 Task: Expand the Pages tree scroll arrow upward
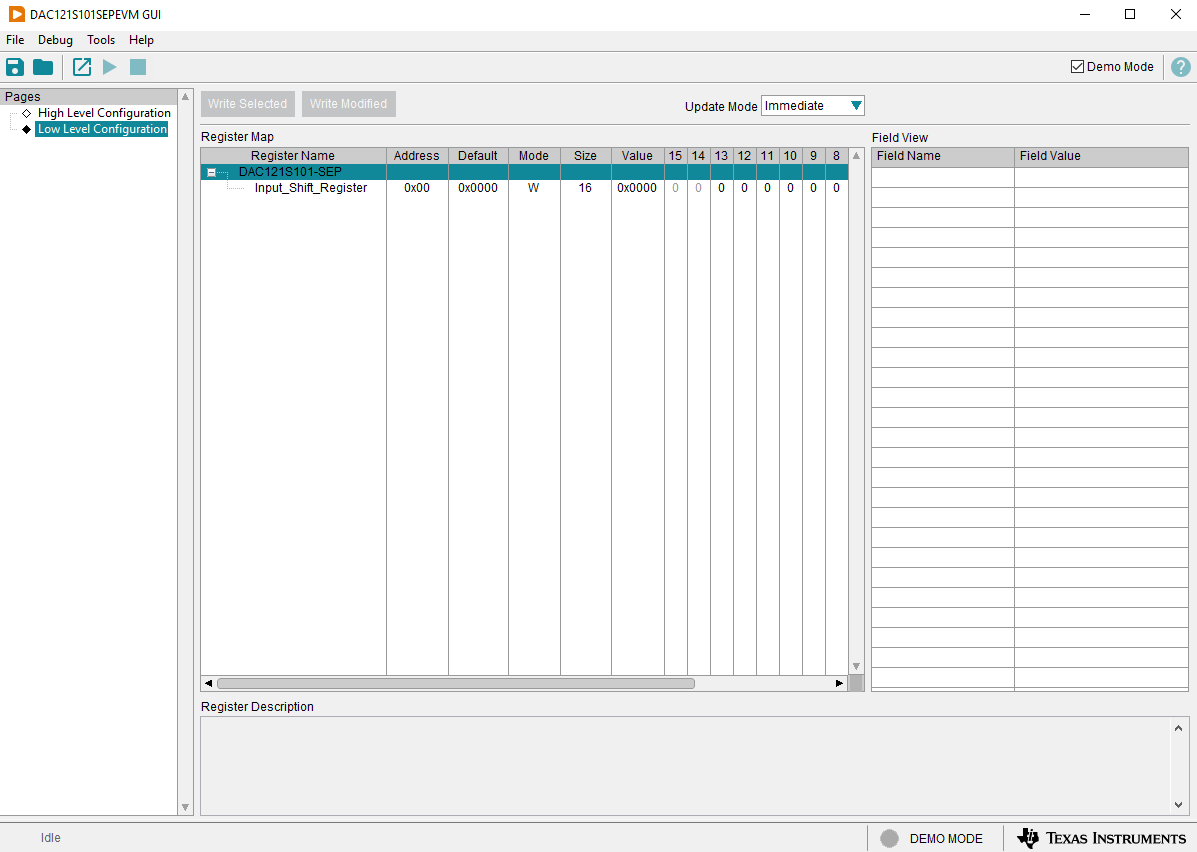pyautogui.click(x=185, y=96)
